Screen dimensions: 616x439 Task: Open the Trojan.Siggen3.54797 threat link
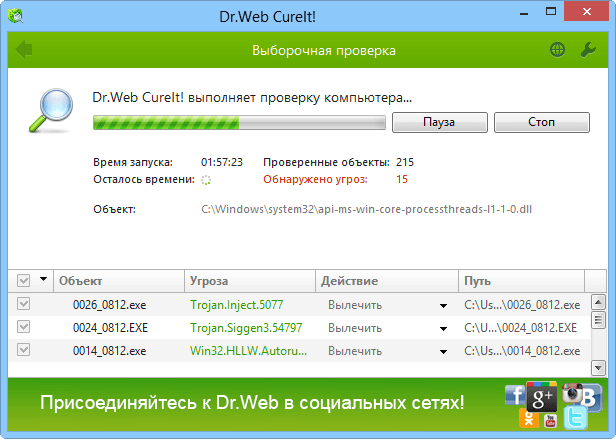point(246,328)
